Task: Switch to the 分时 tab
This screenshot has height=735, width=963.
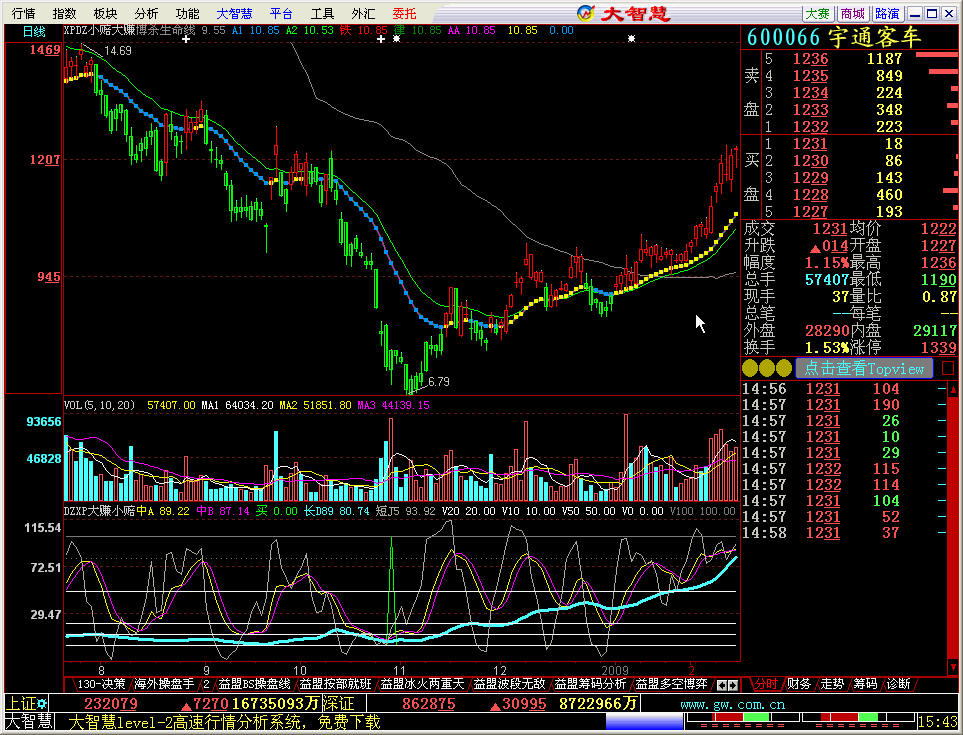Action: click(x=766, y=683)
